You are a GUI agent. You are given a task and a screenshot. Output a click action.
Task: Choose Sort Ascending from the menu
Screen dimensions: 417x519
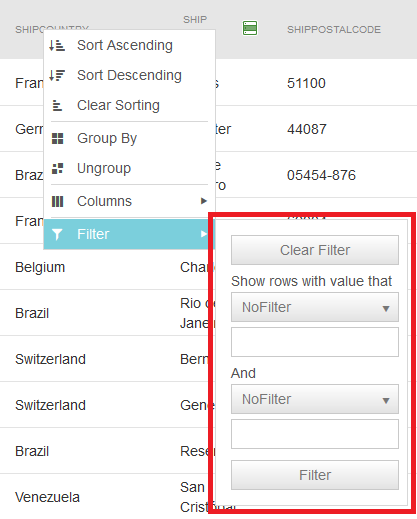pyautogui.click(x=129, y=45)
